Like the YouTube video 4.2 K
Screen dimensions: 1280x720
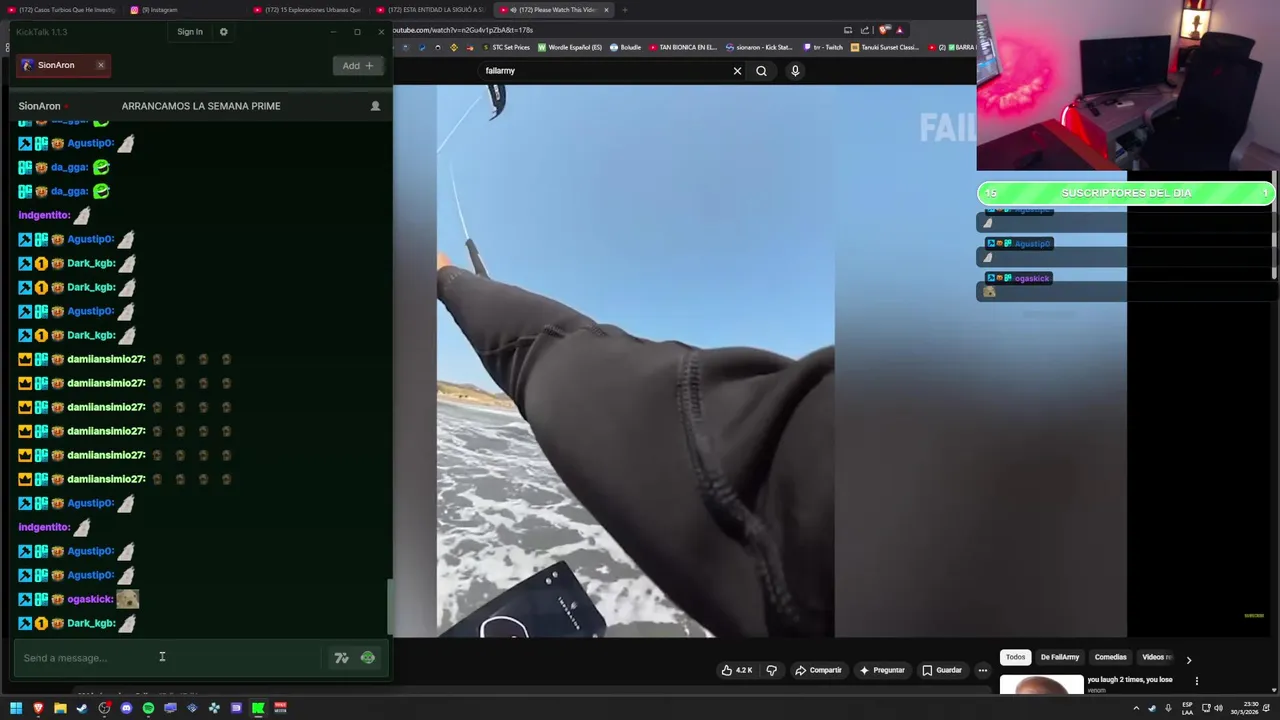pyautogui.click(x=737, y=670)
